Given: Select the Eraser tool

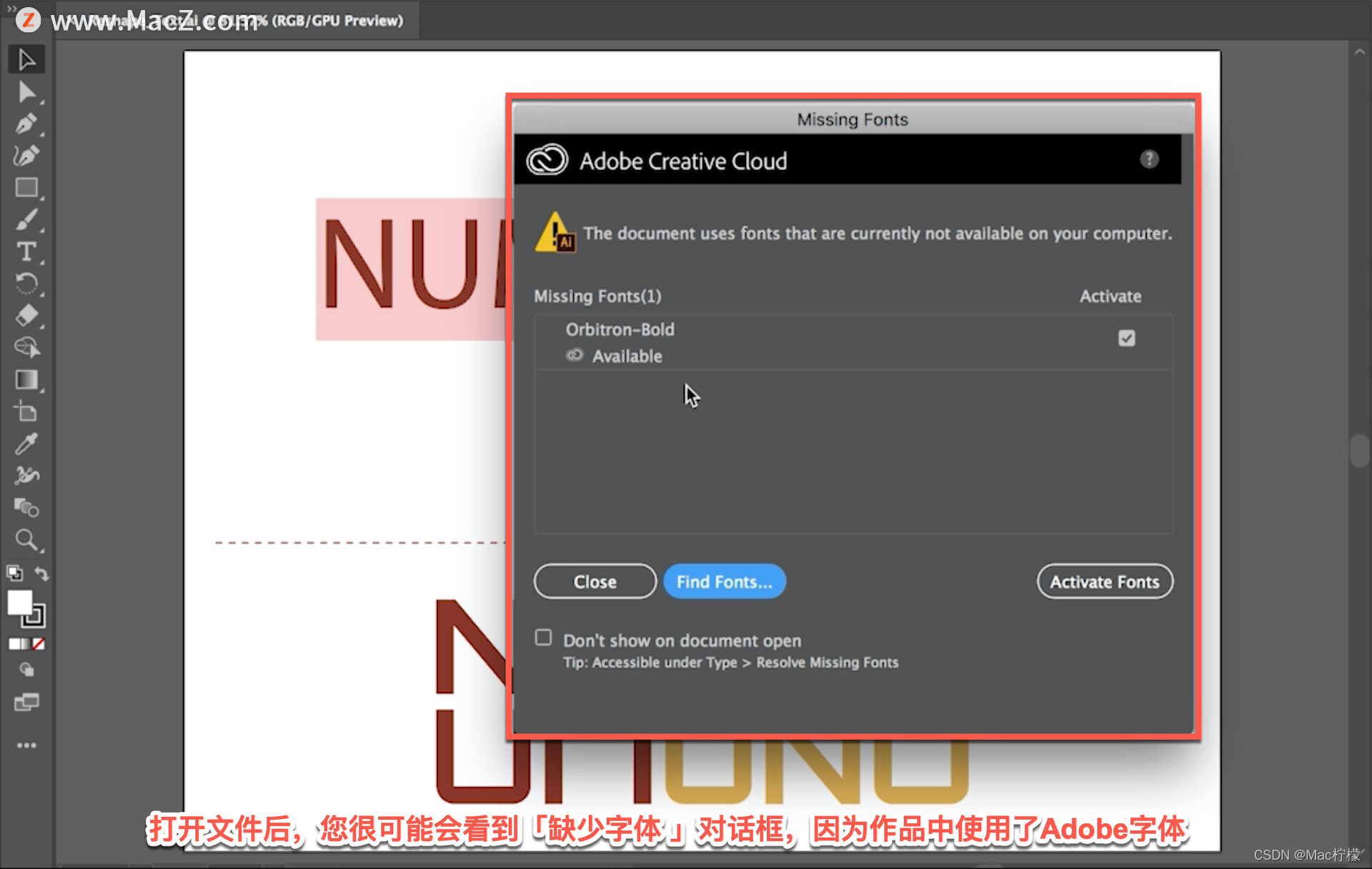Looking at the screenshot, I should pos(26,315).
